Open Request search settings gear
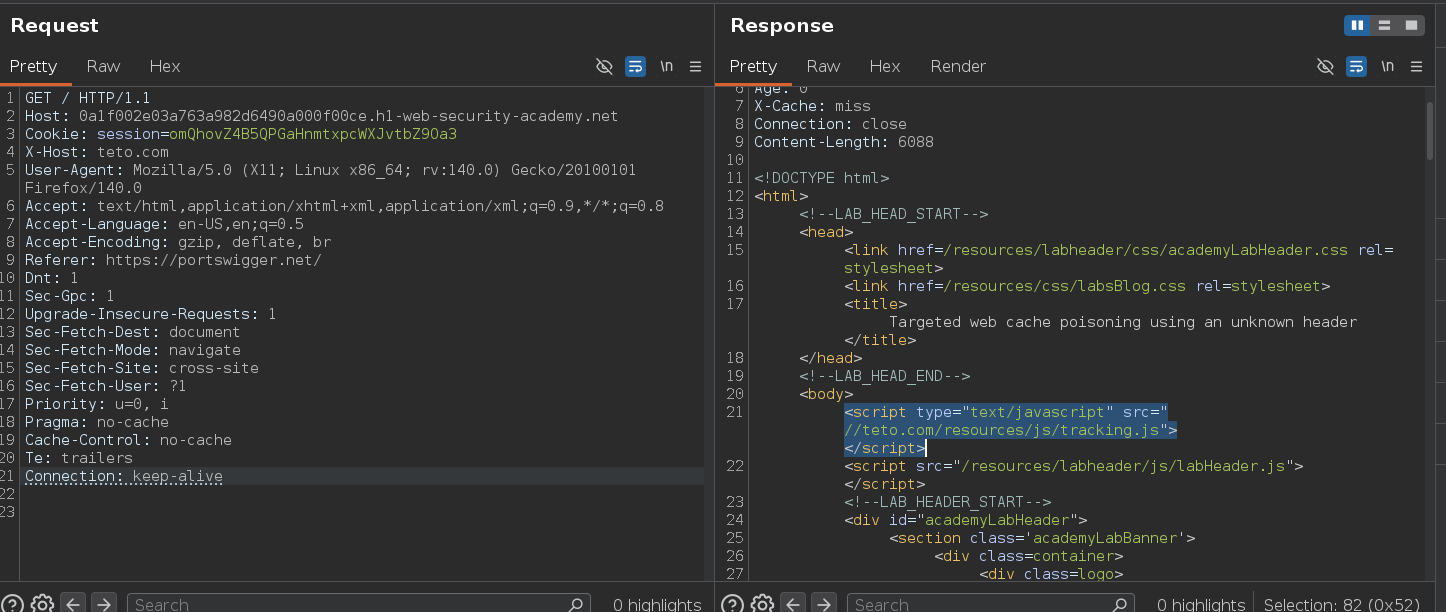This screenshot has height=612, width=1446. click(41, 604)
